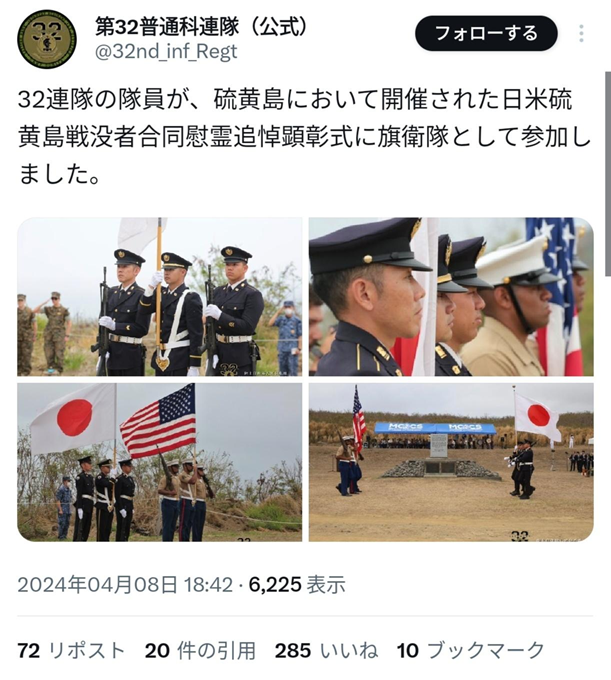The width and height of the screenshot is (611, 680).
Task: View close-up photo of soldiers' profile faces
Action: click(x=451, y=297)
